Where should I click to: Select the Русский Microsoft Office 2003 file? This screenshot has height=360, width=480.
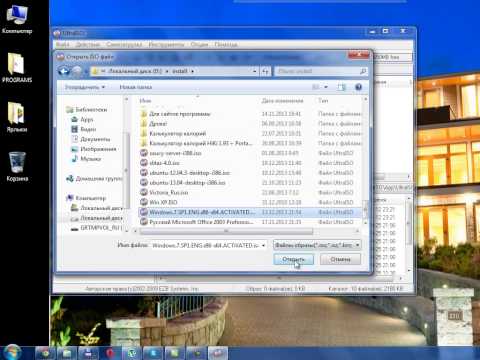pos(201,222)
